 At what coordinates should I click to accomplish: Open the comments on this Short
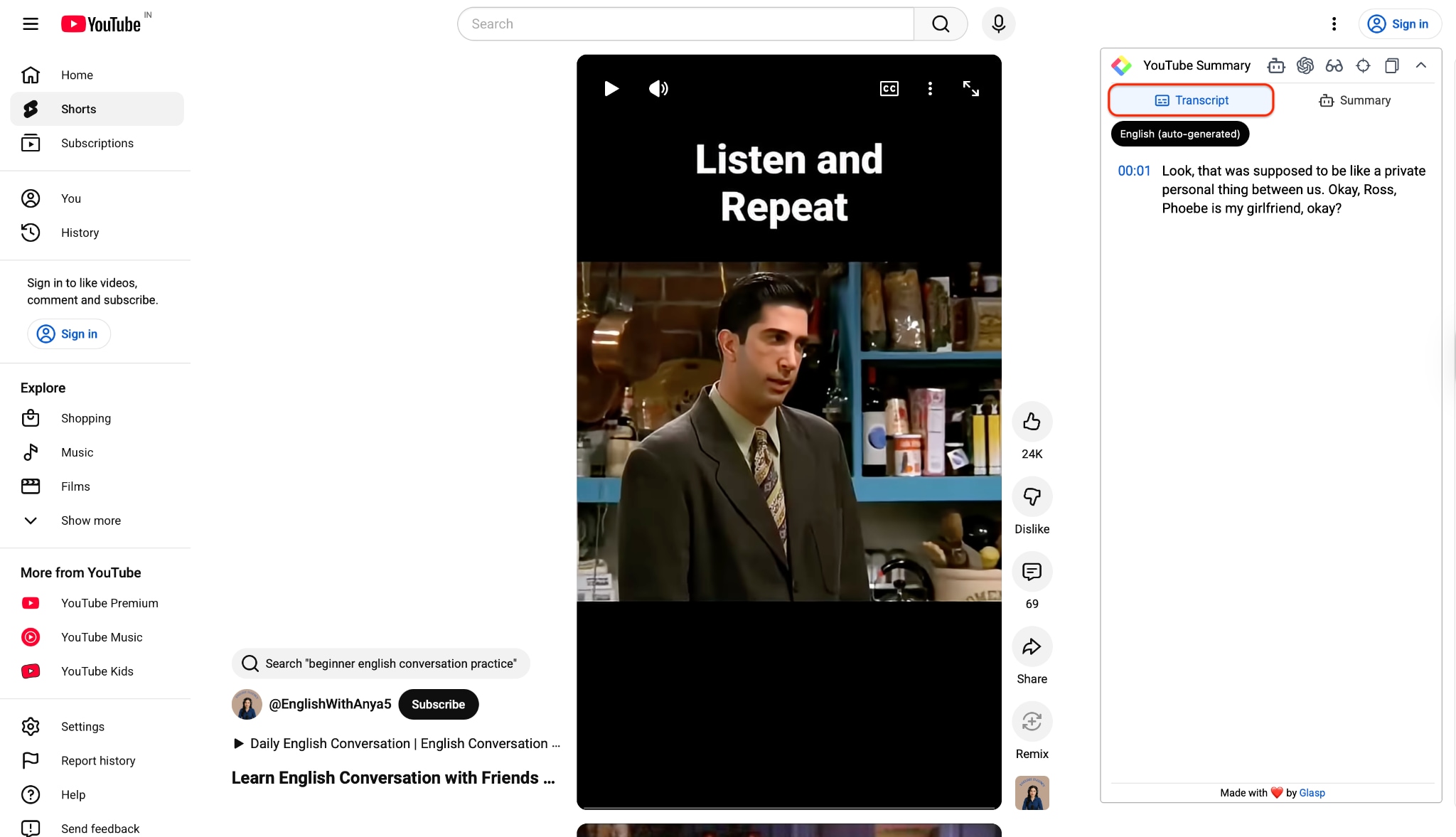pos(1032,572)
